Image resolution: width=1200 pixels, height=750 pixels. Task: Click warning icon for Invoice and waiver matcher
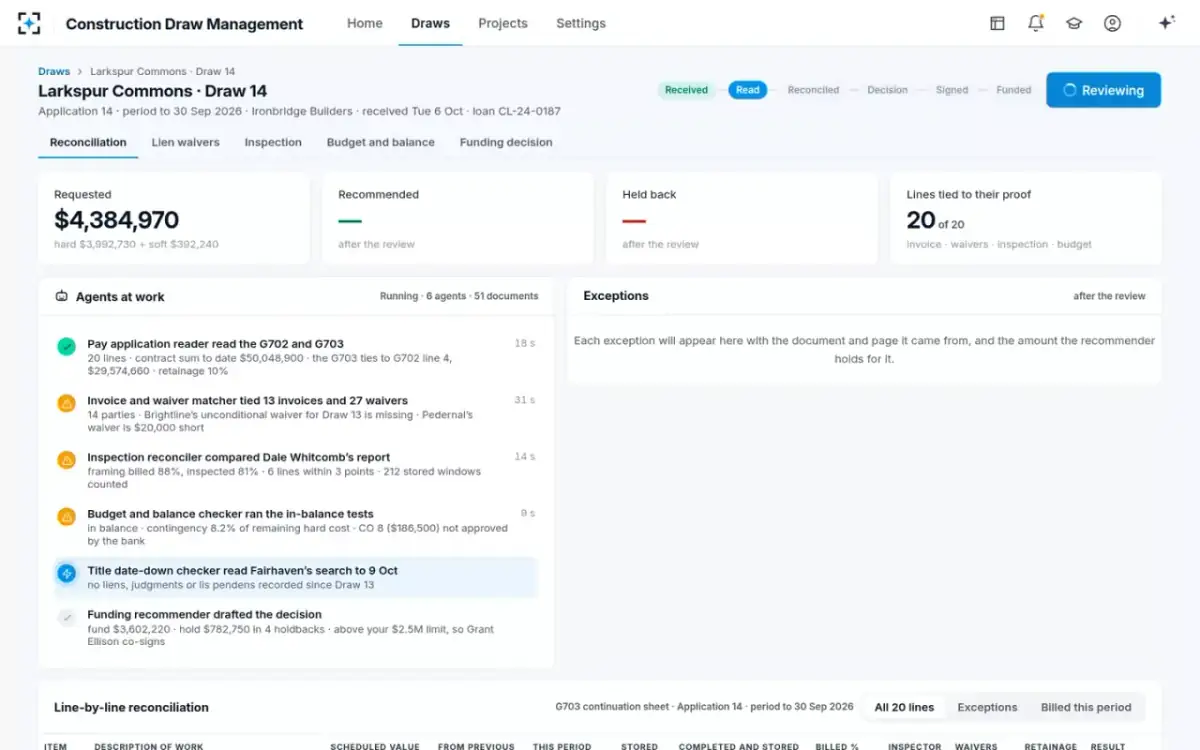(x=66, y=404)
